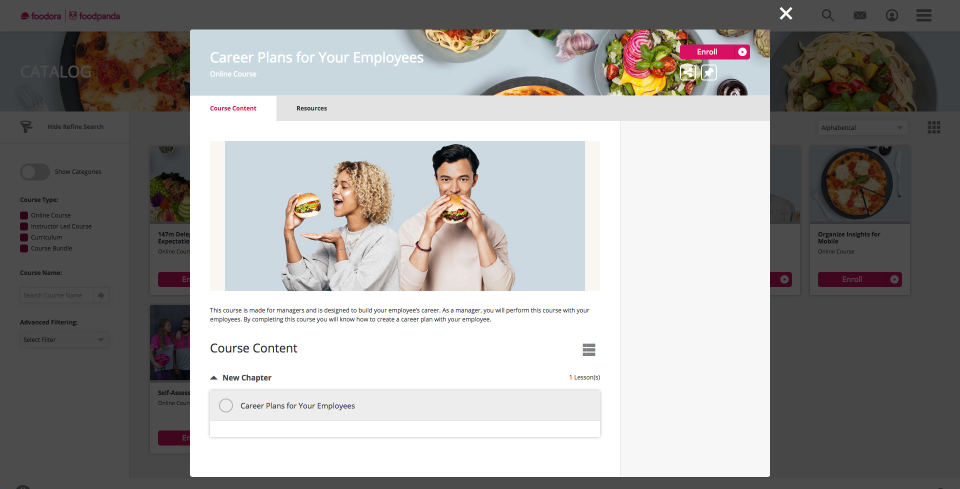The height and width of the screenshot is (489, 960).
Task: Enroll in Career Plans for Your Employees
Action: coord(714,52)
